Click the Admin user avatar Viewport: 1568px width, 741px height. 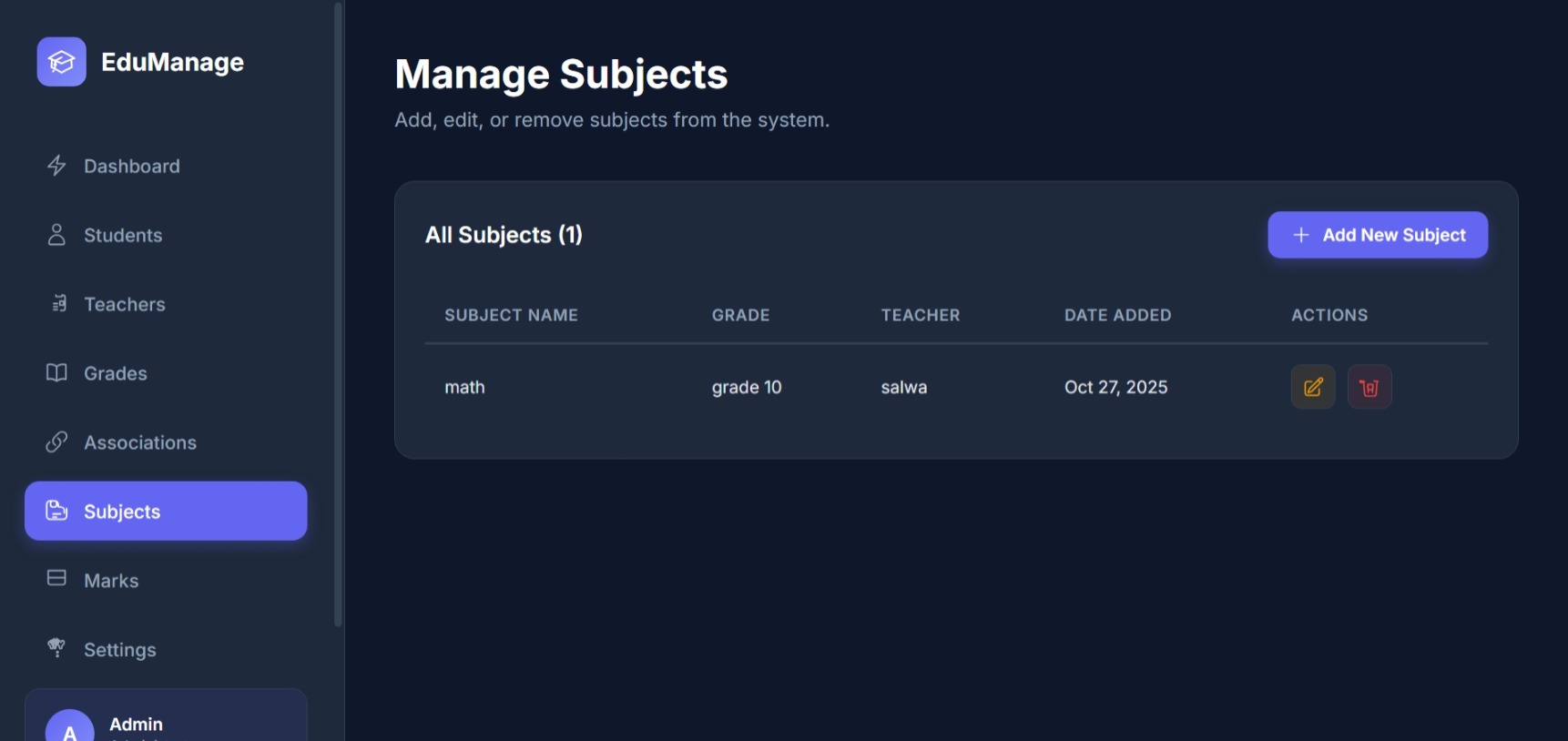70,728
